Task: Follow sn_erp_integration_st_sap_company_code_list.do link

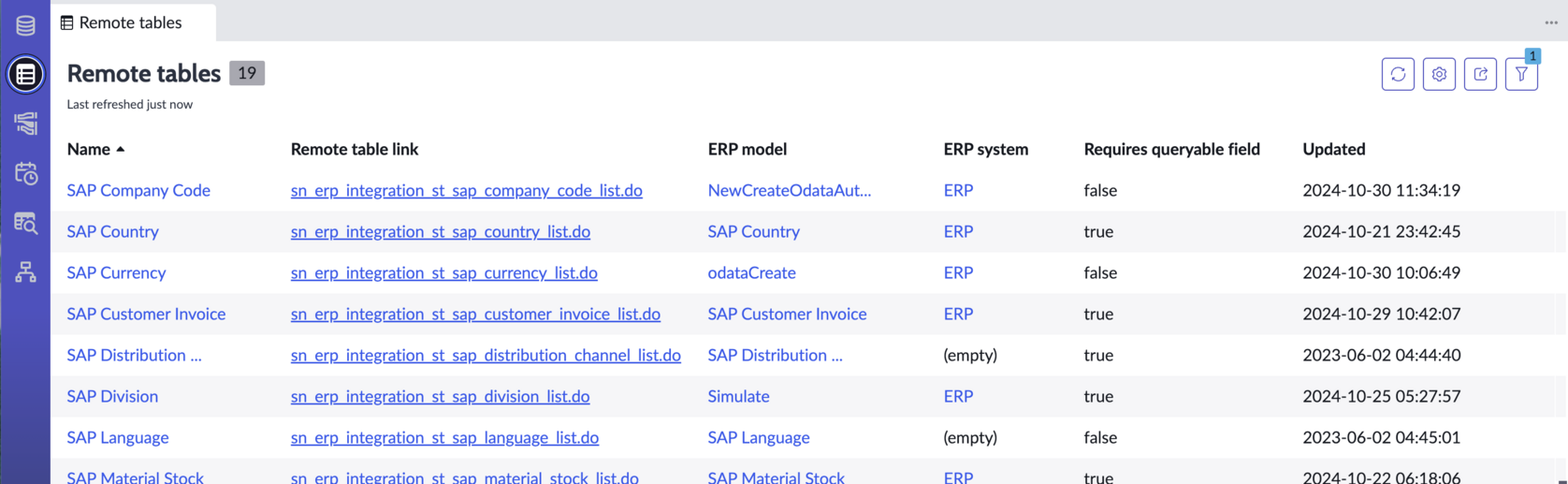Action: coord(466,190)
